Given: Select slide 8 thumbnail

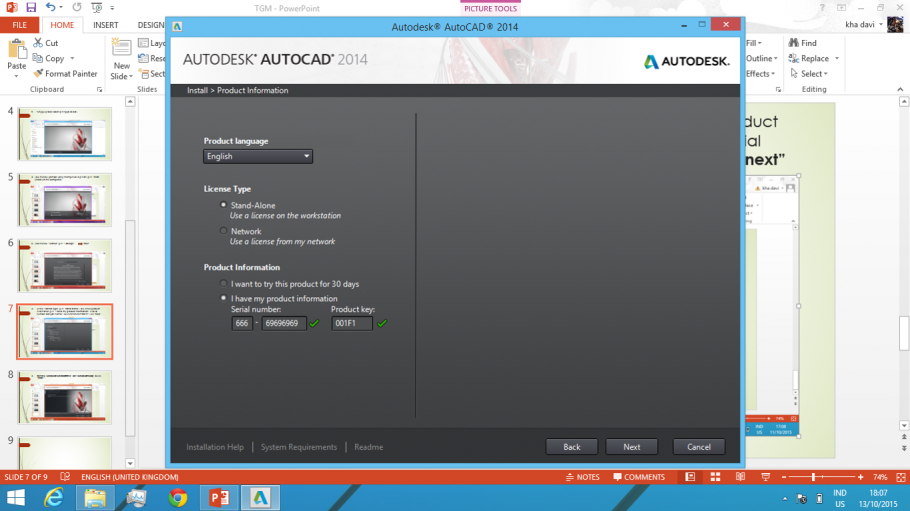Looking at the screenshot, I should [x=64, y=397].
